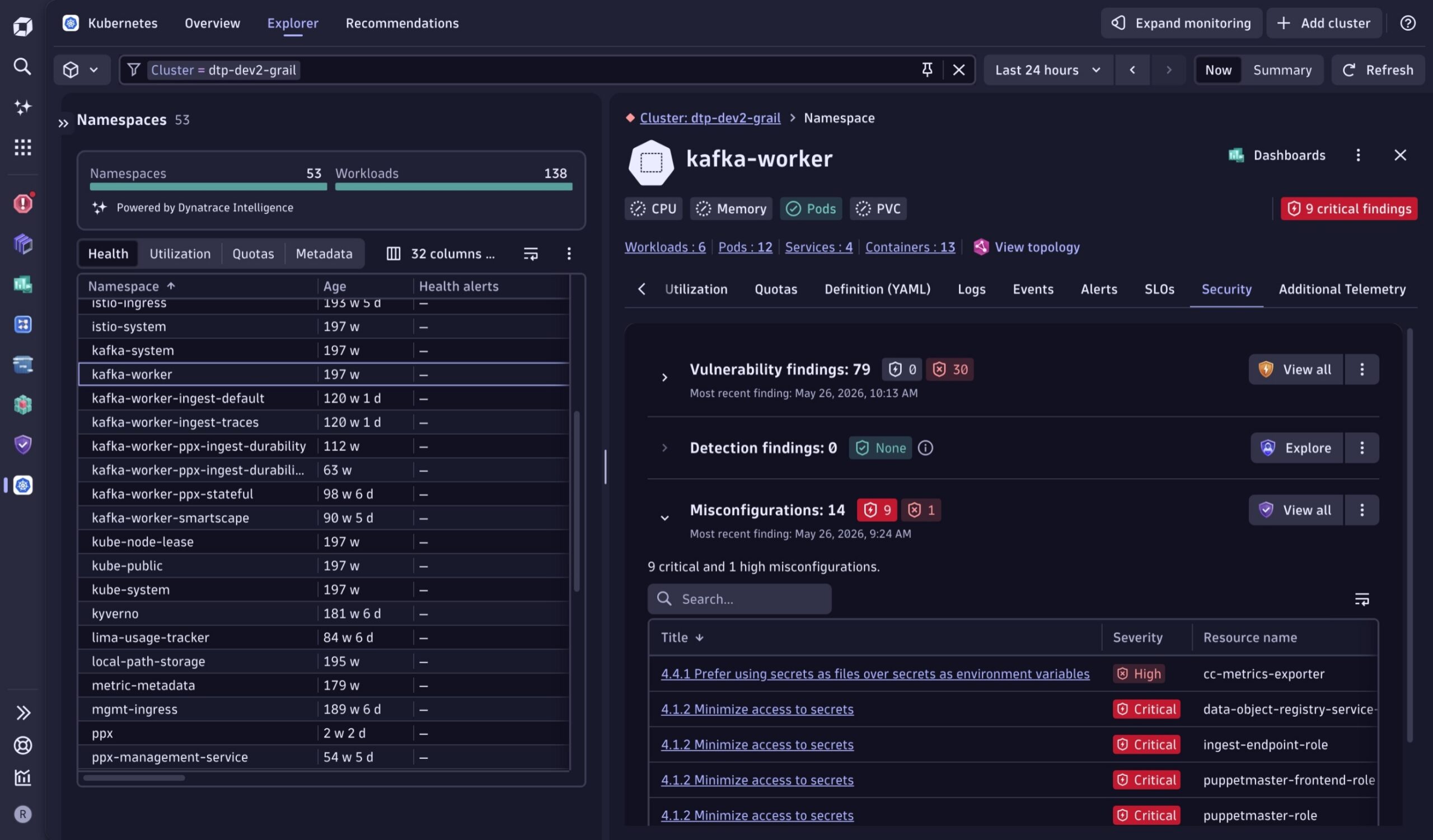Open the lifebuoy support icon in sidebar
The width and height of the screenshot is (1433, 840).
pos(23,745)
